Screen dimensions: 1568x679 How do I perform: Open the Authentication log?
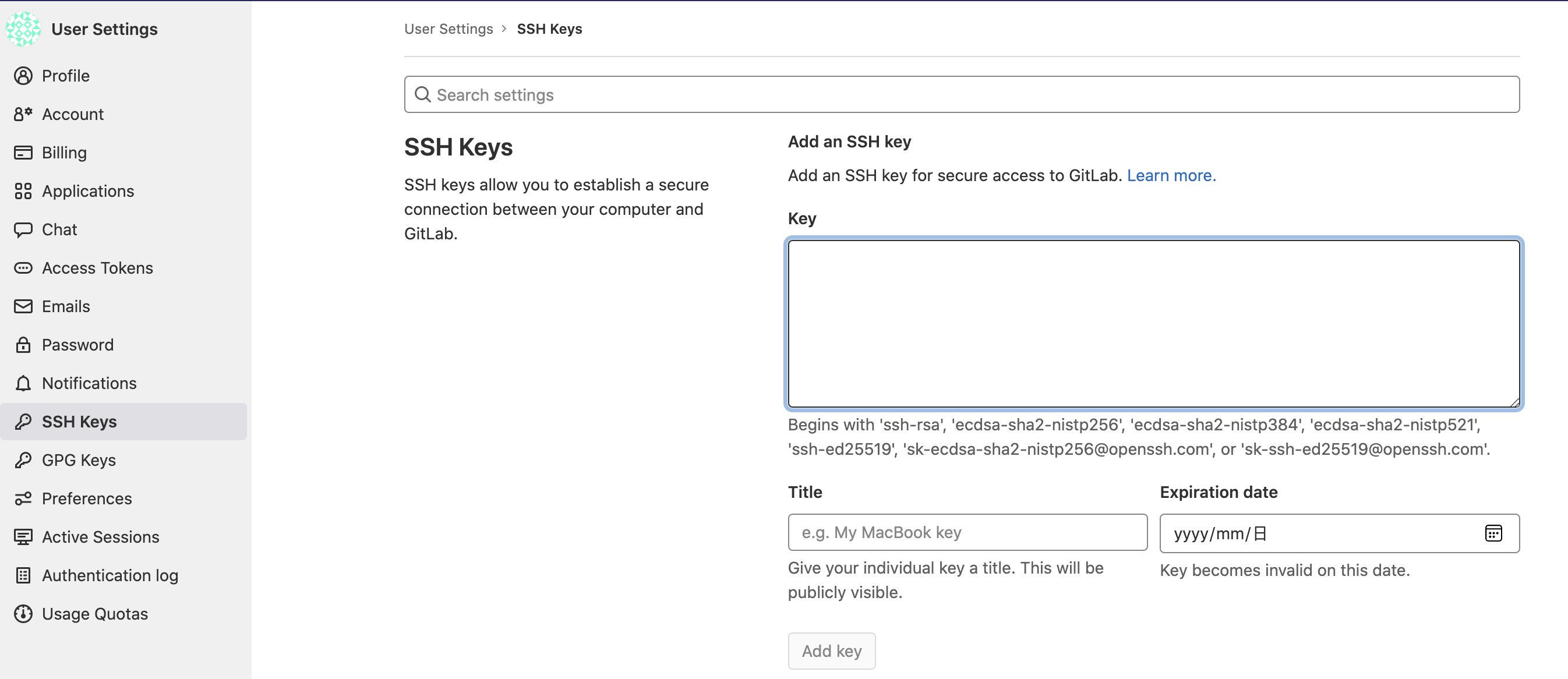pos(123,575)
